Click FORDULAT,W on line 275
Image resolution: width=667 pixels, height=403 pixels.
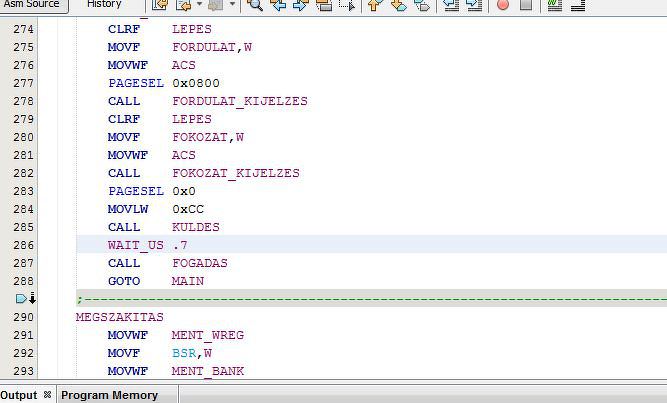point(211,47)
